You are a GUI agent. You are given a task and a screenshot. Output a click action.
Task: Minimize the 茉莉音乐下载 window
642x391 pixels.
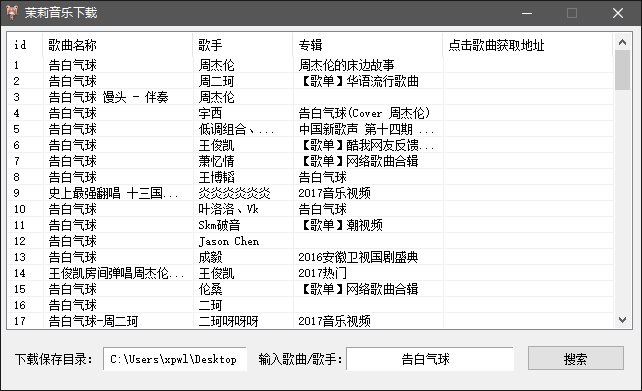[x=527, y=13]
